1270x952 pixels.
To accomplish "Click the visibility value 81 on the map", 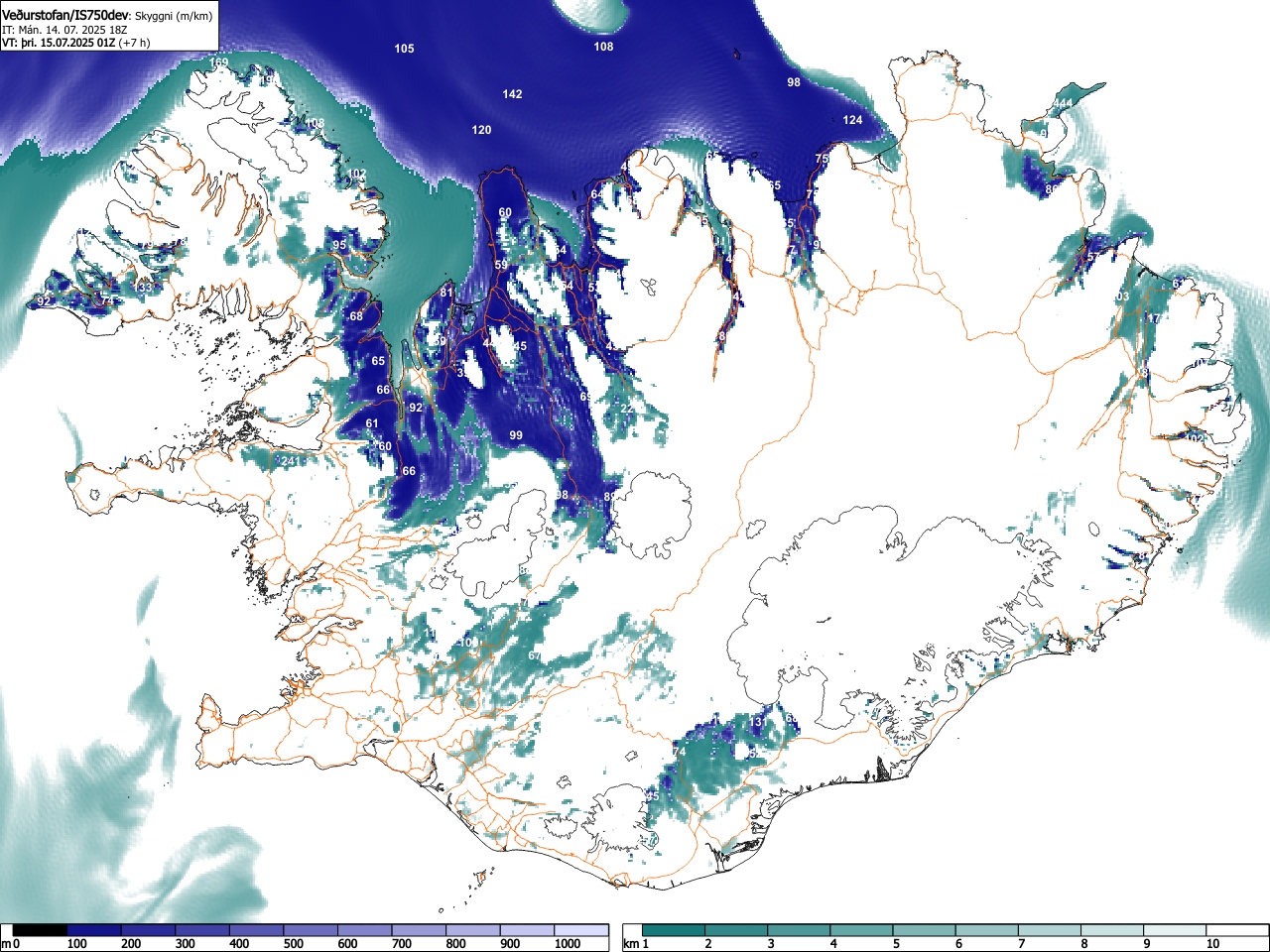I will tap(446, 293).
